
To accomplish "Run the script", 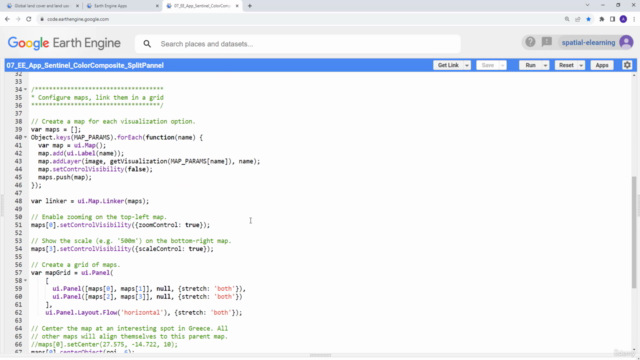I will coord(530,65).
